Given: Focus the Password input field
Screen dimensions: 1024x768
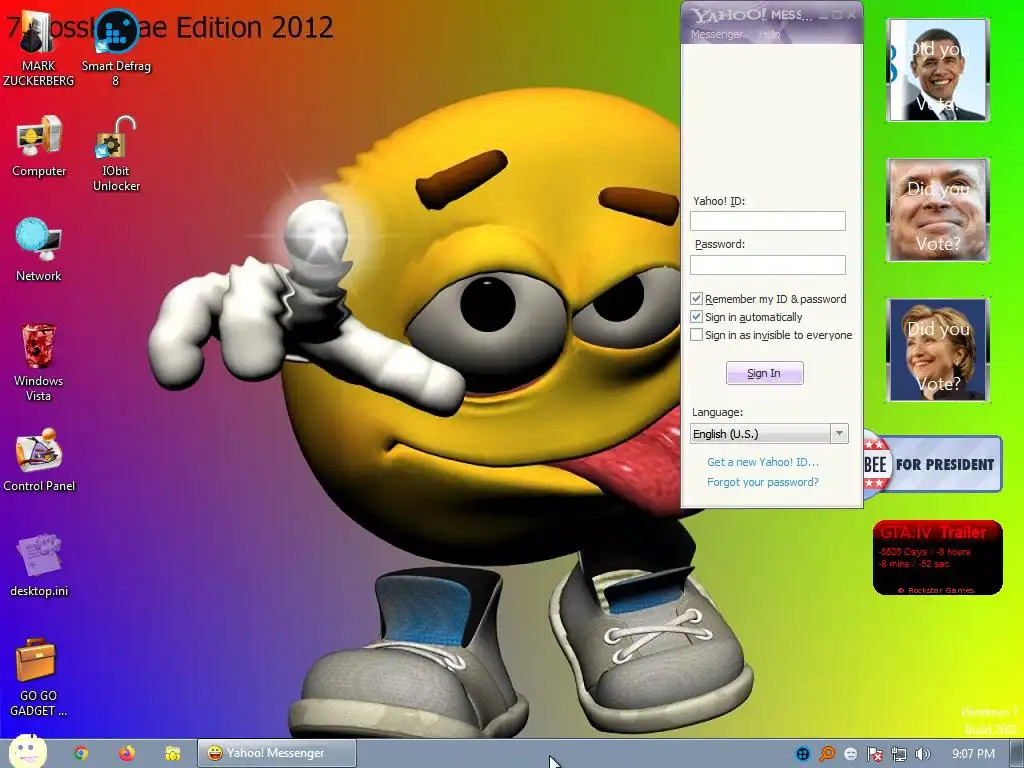Looking at the screenshot, I should pyautogui.click(x=767, y=264).
